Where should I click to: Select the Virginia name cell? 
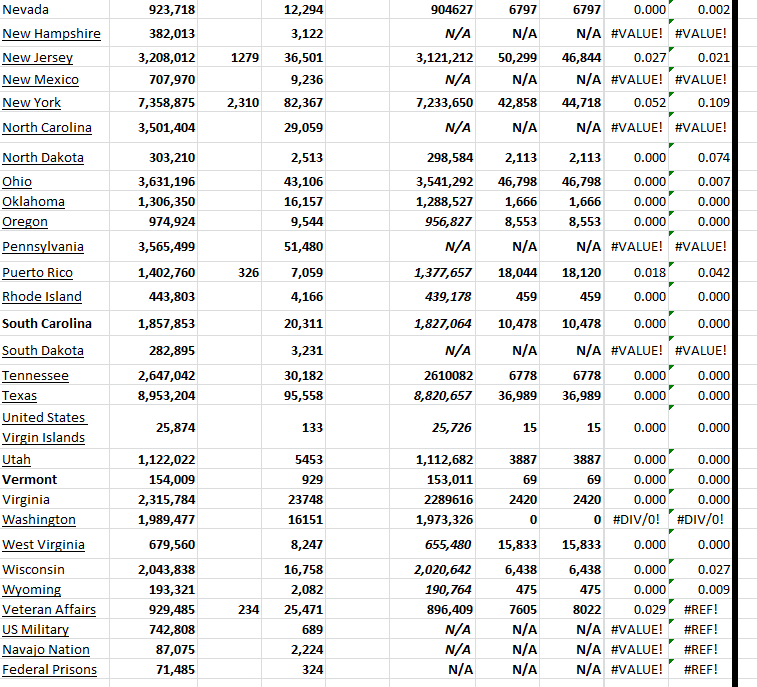[x=55, y=500]
